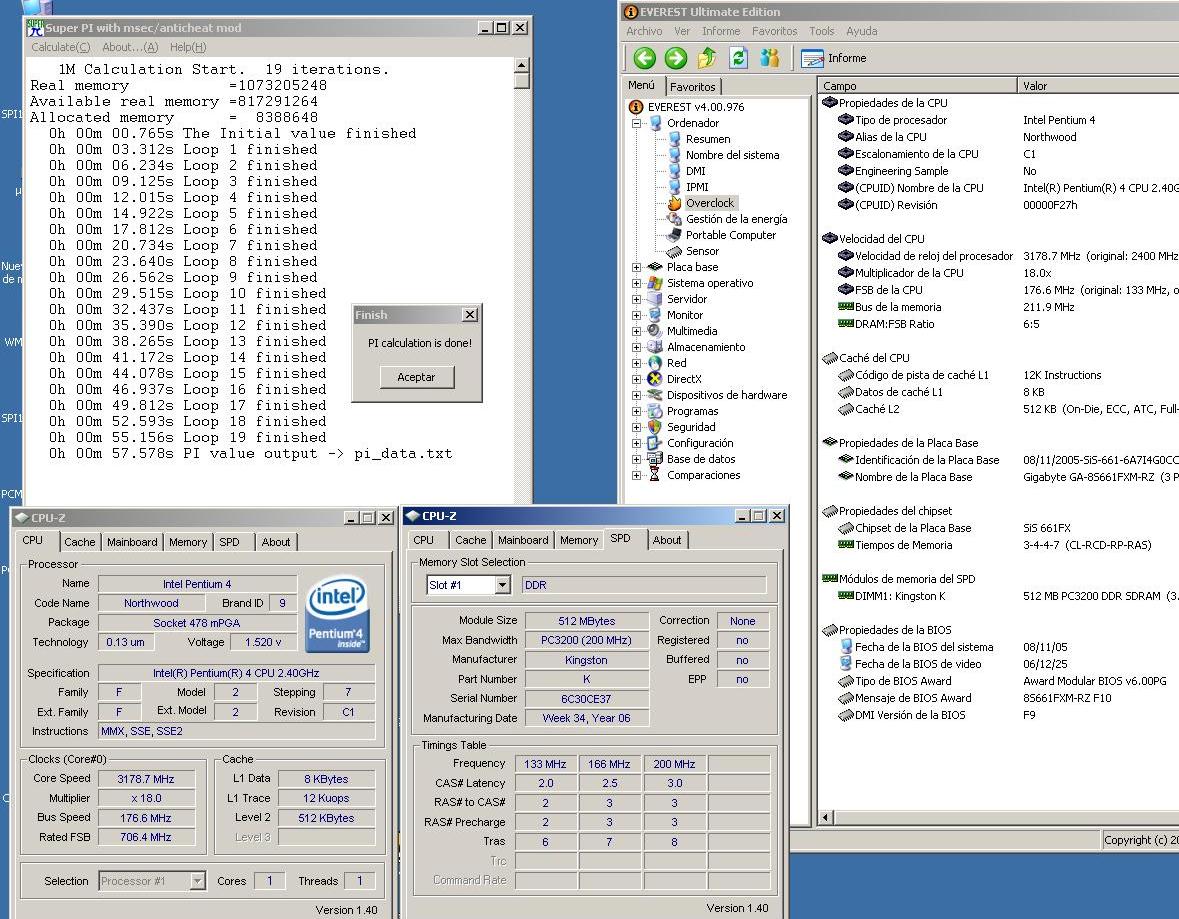1179x919 pixels.
Task: Click the Velocidad de reloj del procesador row
Action: point(1008,256)
